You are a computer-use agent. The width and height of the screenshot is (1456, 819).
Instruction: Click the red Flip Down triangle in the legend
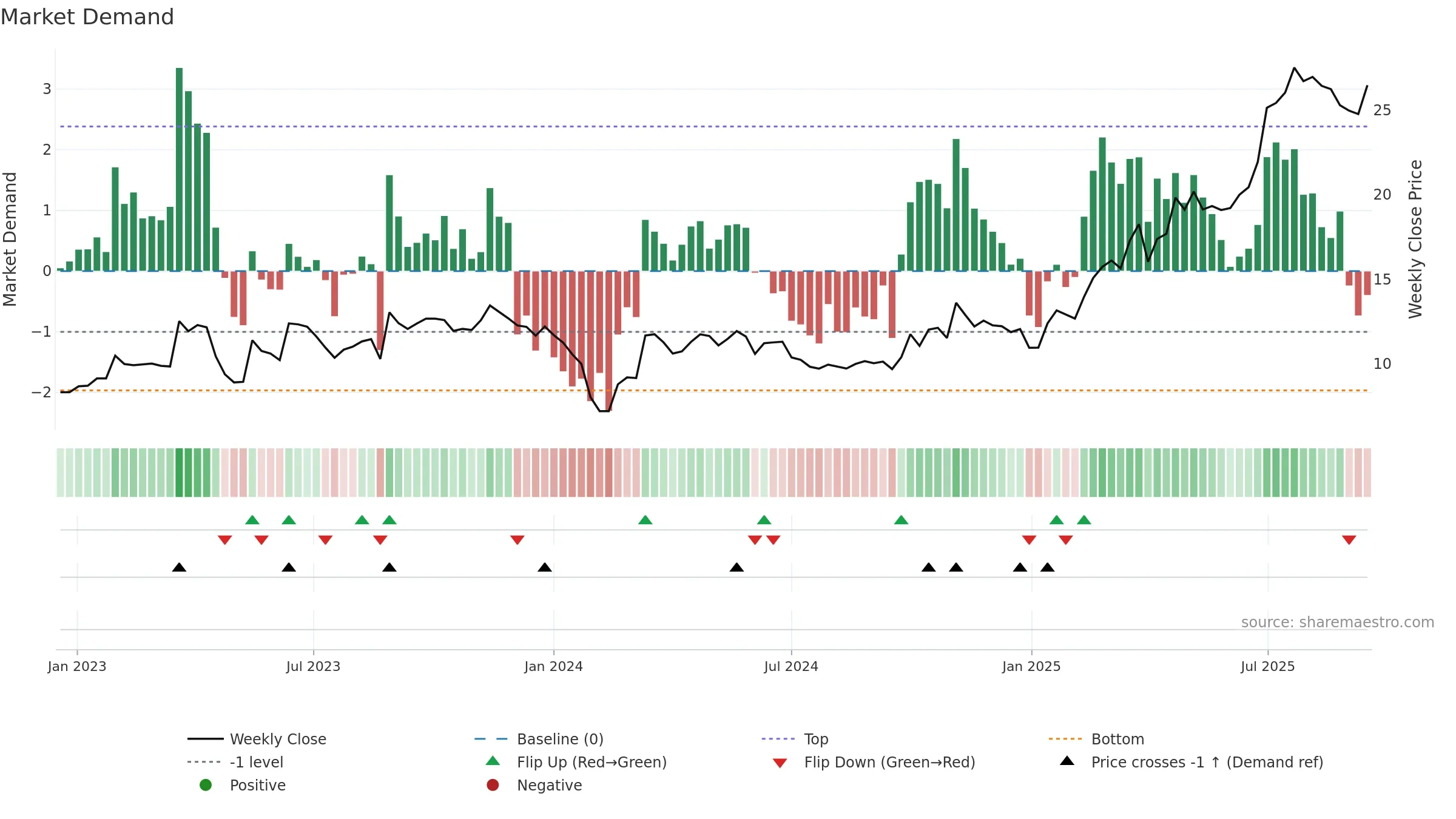pos(780,763)
